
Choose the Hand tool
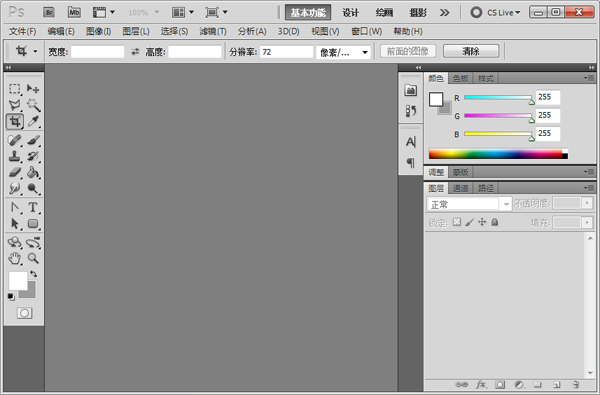pos(15,258)
